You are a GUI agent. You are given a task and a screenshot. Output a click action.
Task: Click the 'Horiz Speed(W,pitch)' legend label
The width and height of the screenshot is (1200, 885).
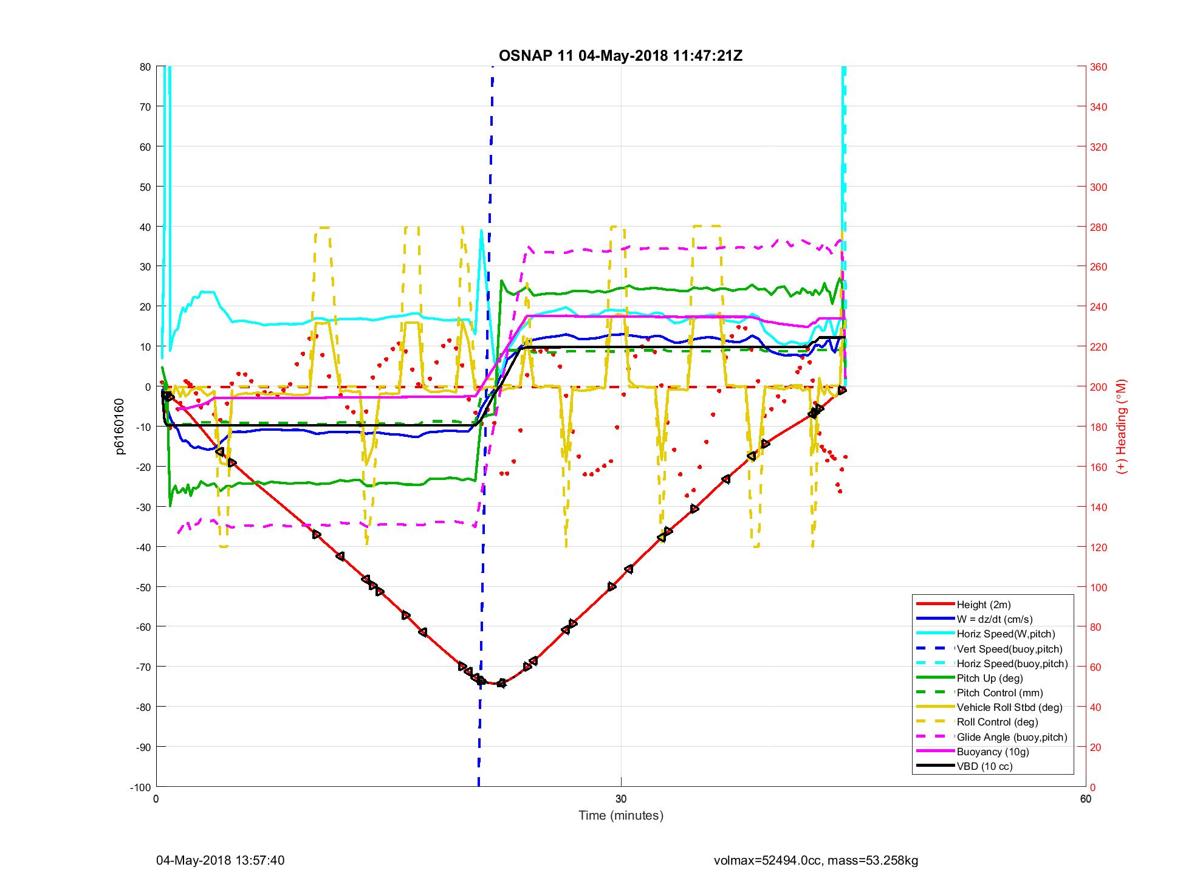pyautogui.click(x=1006, y=633)
